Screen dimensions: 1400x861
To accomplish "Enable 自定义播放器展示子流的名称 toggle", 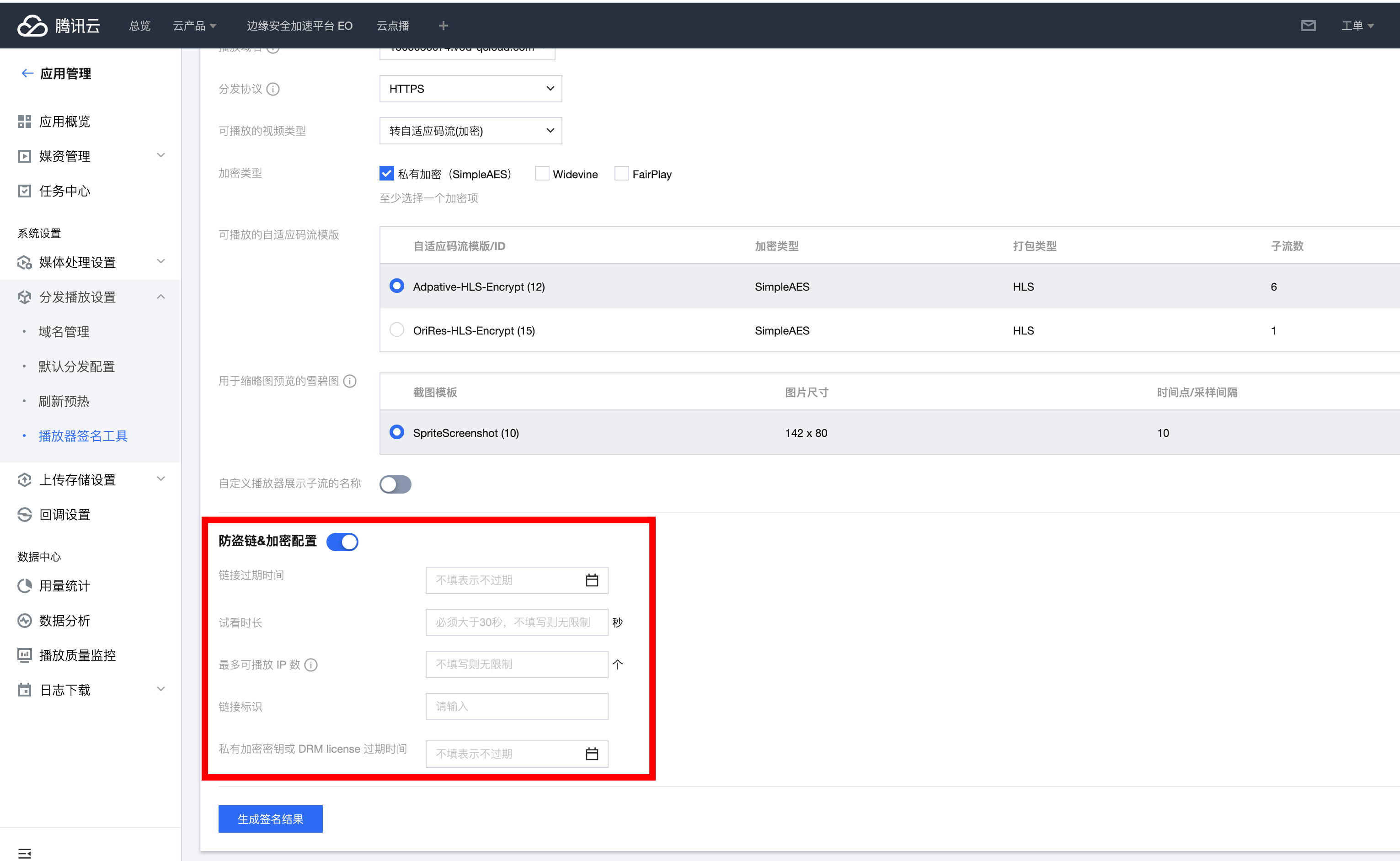I will (395, 484).
